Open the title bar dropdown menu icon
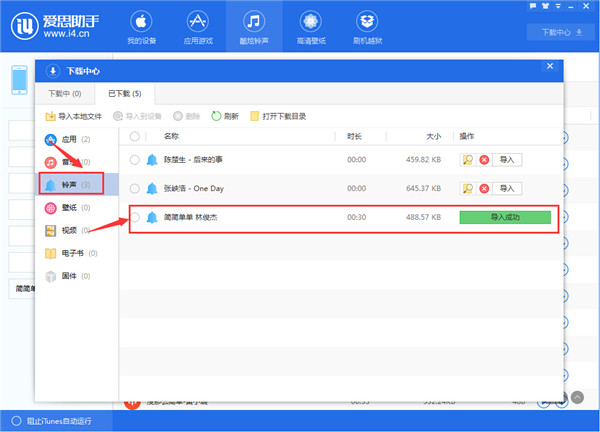The width and height of the screenshot is (600, 432). pos(558,6)
